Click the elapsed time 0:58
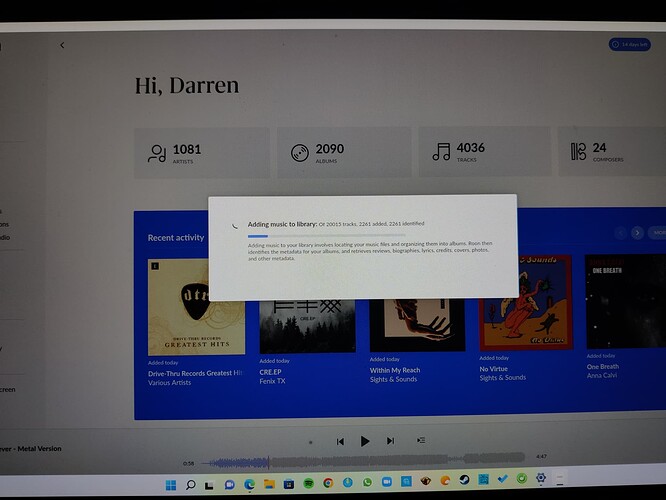 coord(189,463)
